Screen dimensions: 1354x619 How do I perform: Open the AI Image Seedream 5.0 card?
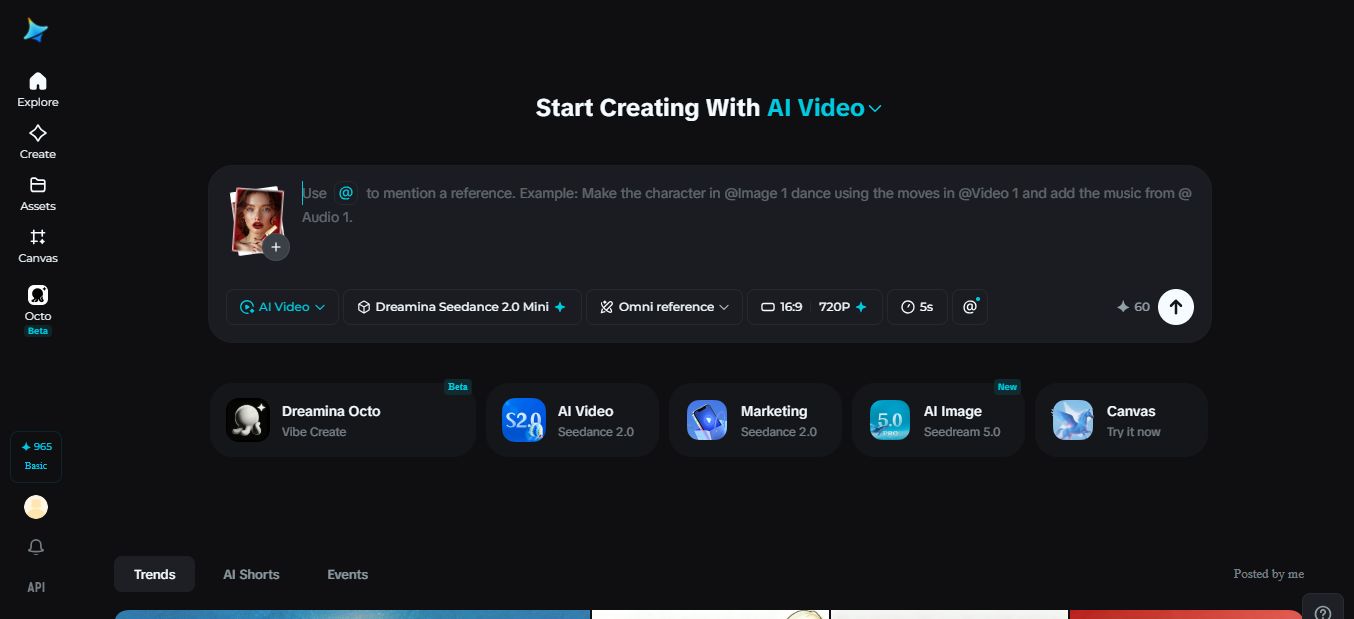pyautogui.click(x=938, y=420)
